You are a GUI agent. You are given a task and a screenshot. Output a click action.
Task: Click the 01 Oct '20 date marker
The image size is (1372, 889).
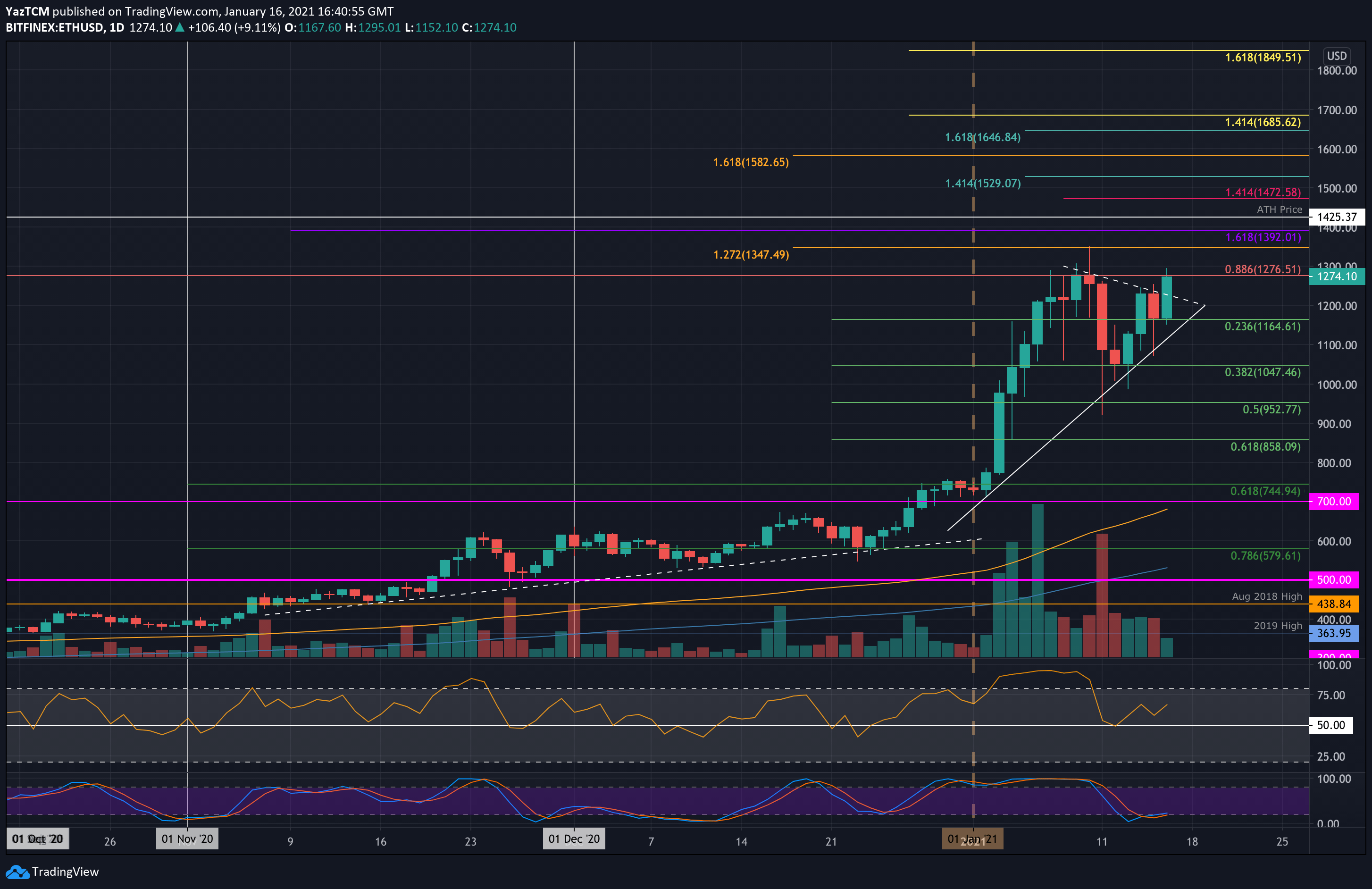37,839
